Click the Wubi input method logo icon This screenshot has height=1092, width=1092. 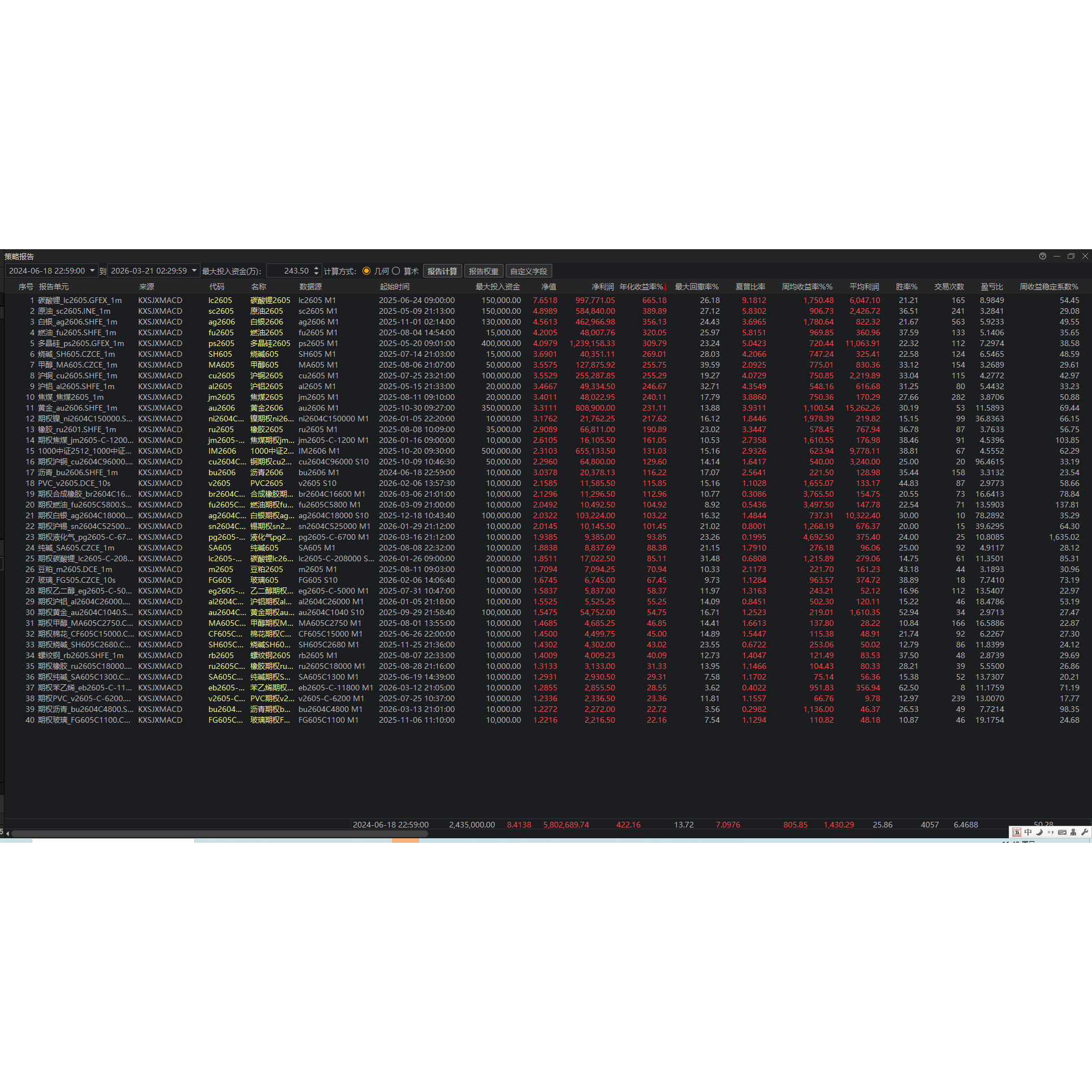[x=1017, y=832]
